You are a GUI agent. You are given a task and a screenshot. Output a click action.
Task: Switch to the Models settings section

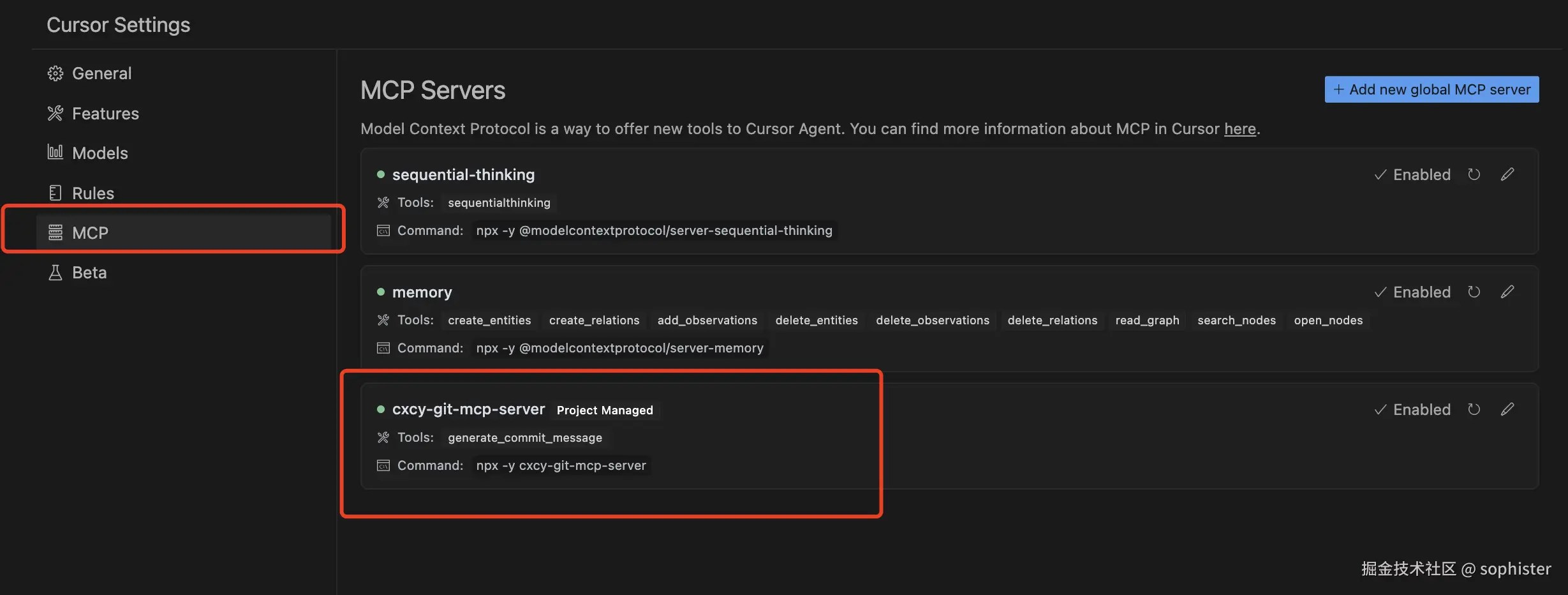point(184,153)
